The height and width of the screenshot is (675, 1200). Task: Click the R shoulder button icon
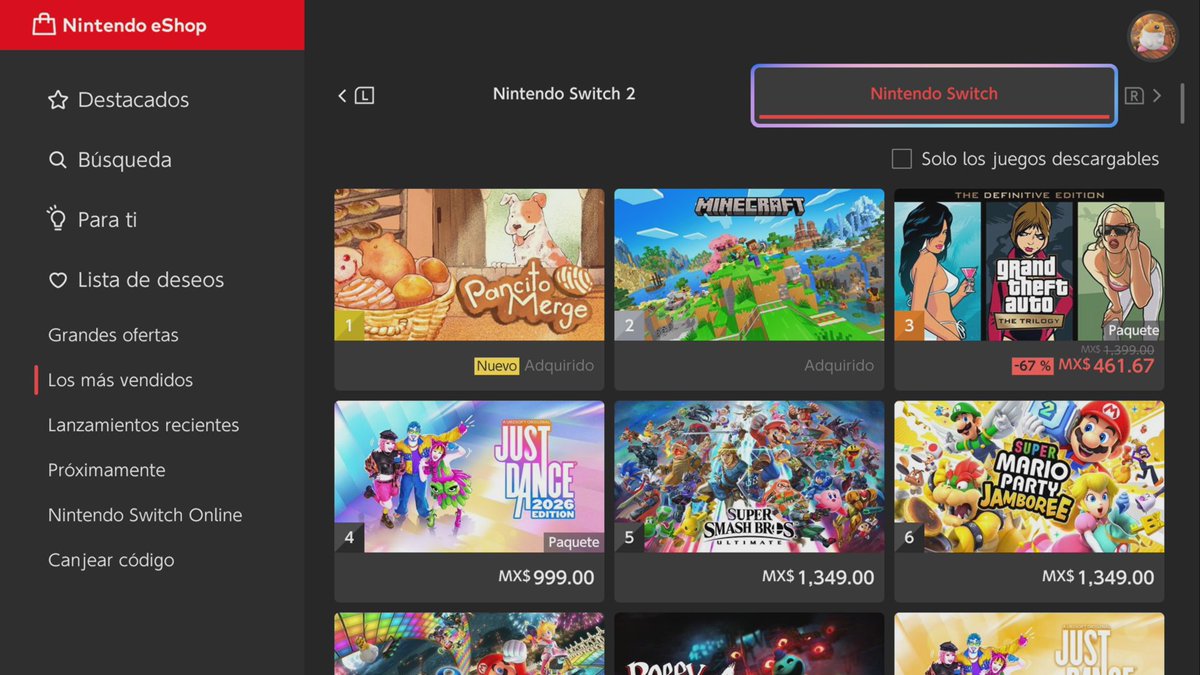pos(1134,96)
